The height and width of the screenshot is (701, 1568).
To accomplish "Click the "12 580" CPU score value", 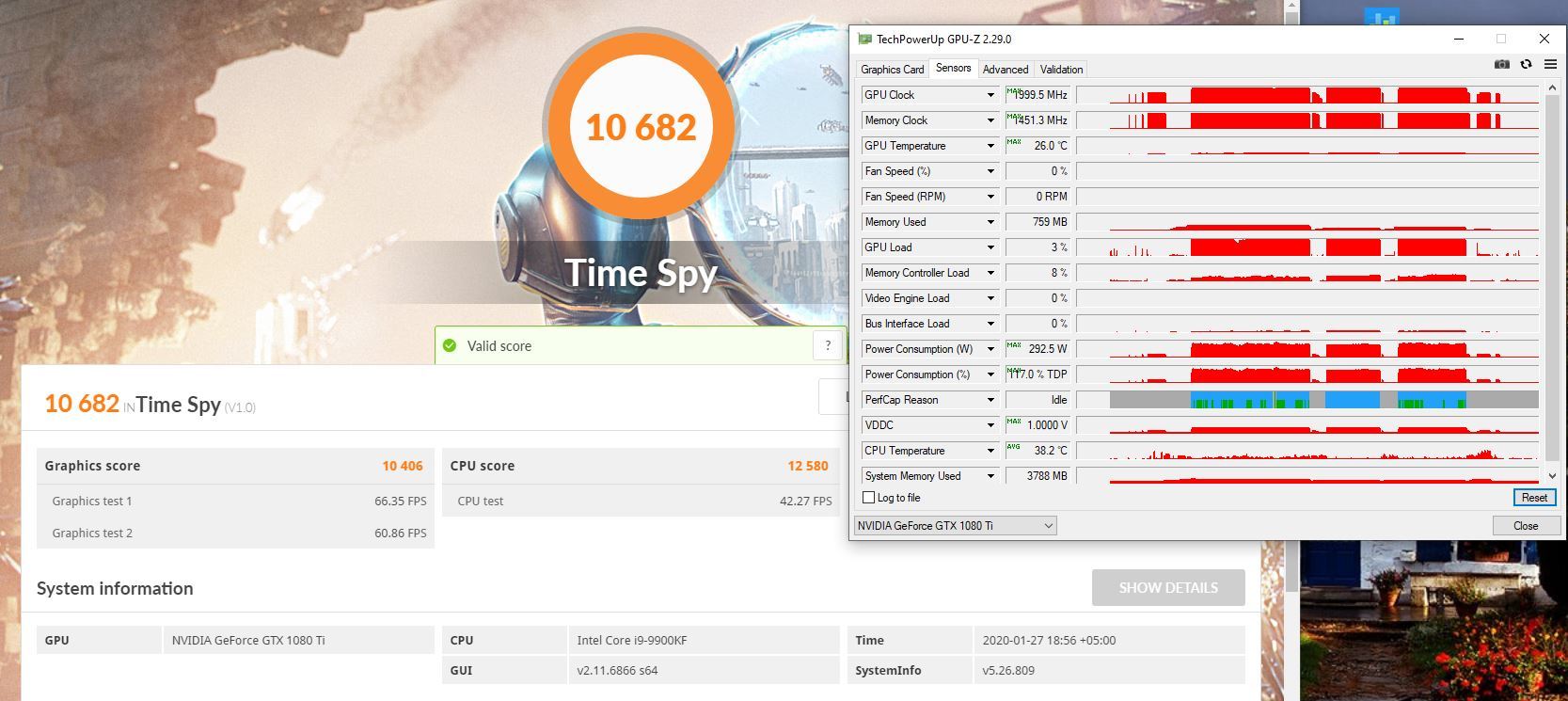I will click(x=808, y=466).
